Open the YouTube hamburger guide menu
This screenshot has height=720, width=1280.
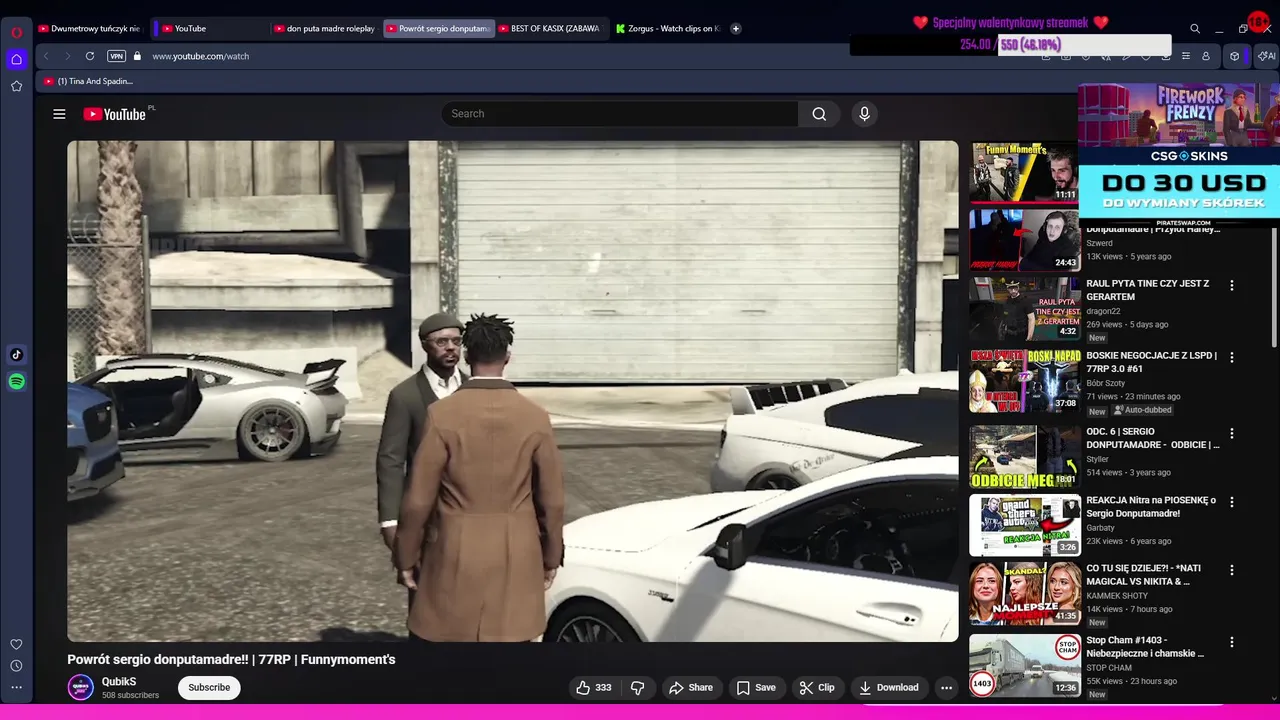click(59, 114)
